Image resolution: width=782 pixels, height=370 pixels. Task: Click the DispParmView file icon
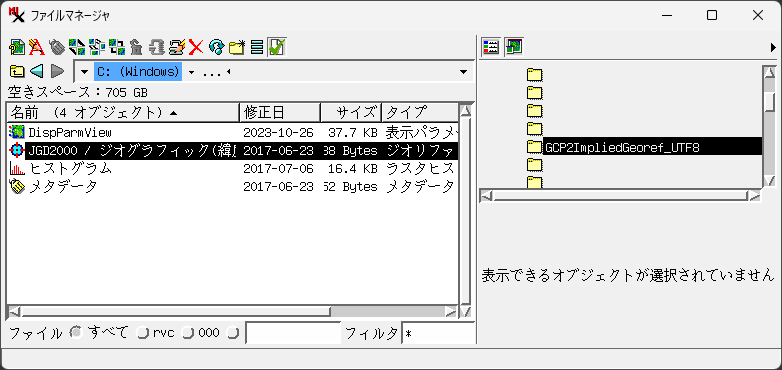[17, 132]
